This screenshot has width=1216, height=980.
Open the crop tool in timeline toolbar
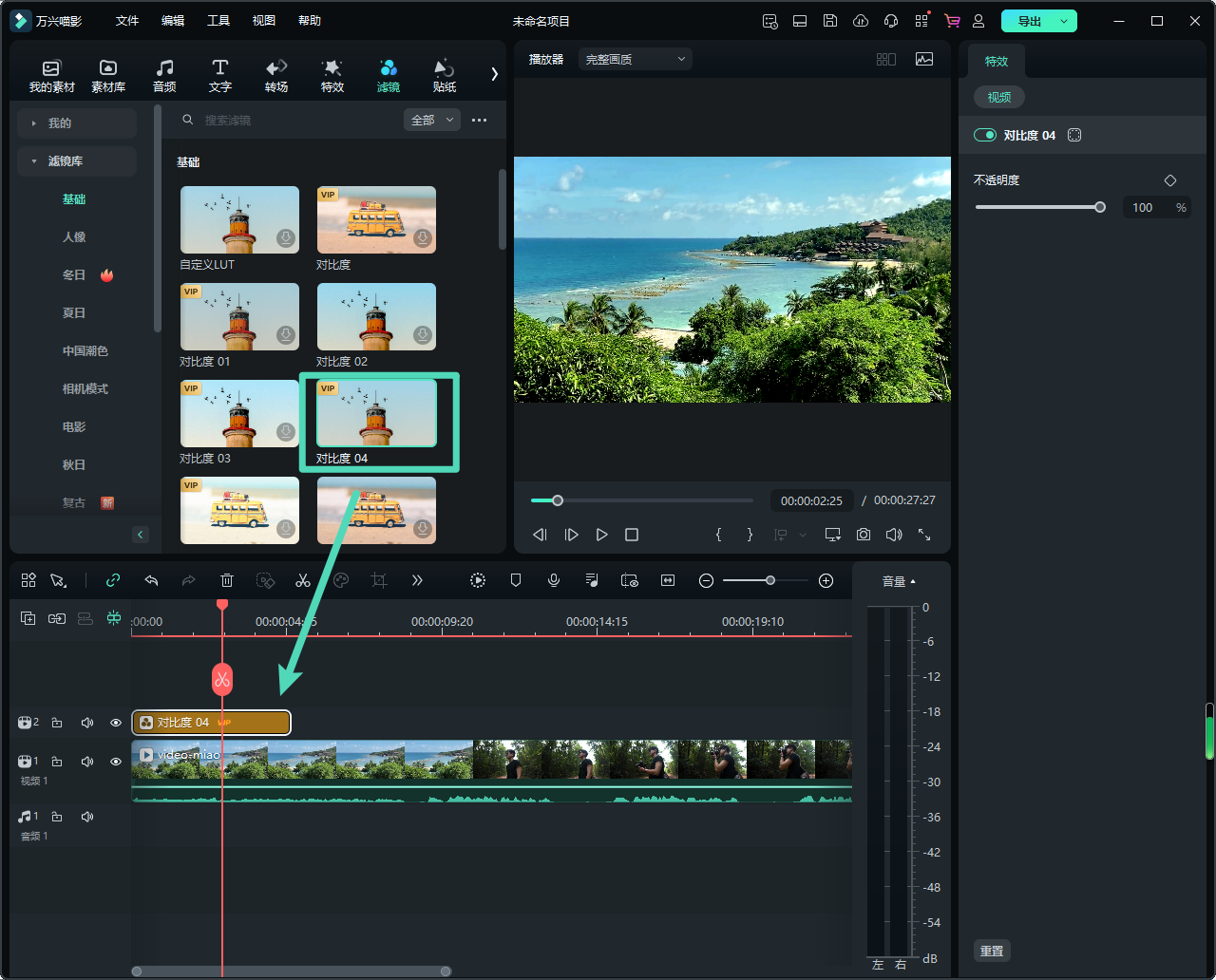[379, 580]
